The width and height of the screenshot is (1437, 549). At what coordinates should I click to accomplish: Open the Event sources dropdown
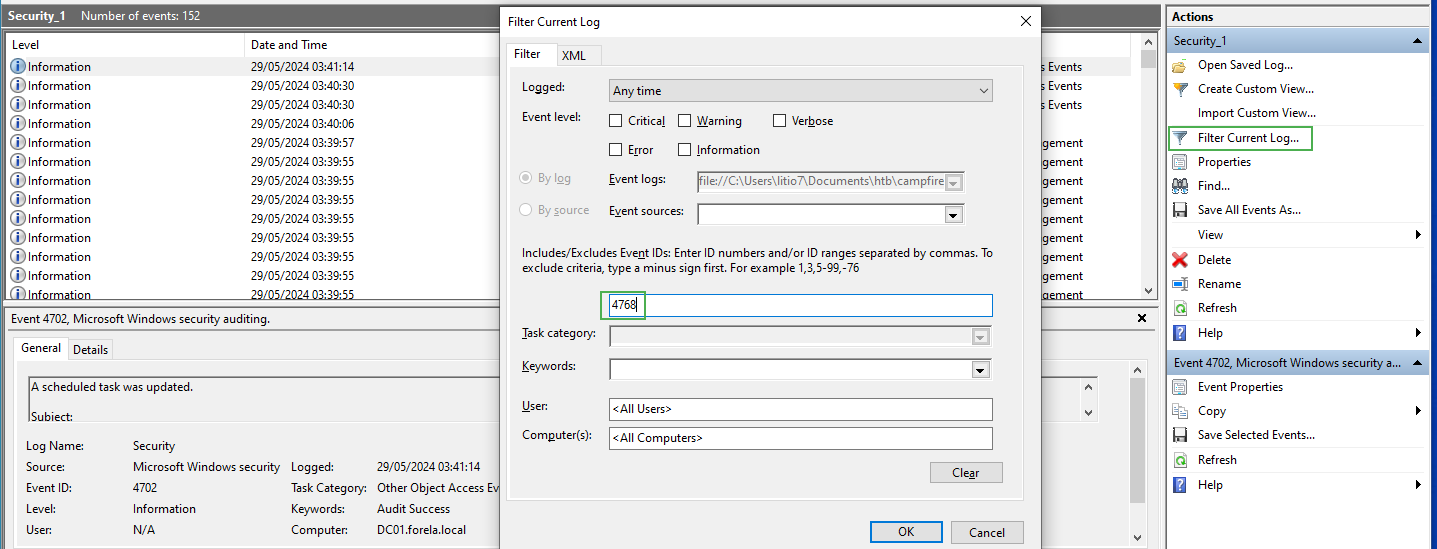pyautogui.click(x=954, y=215)
